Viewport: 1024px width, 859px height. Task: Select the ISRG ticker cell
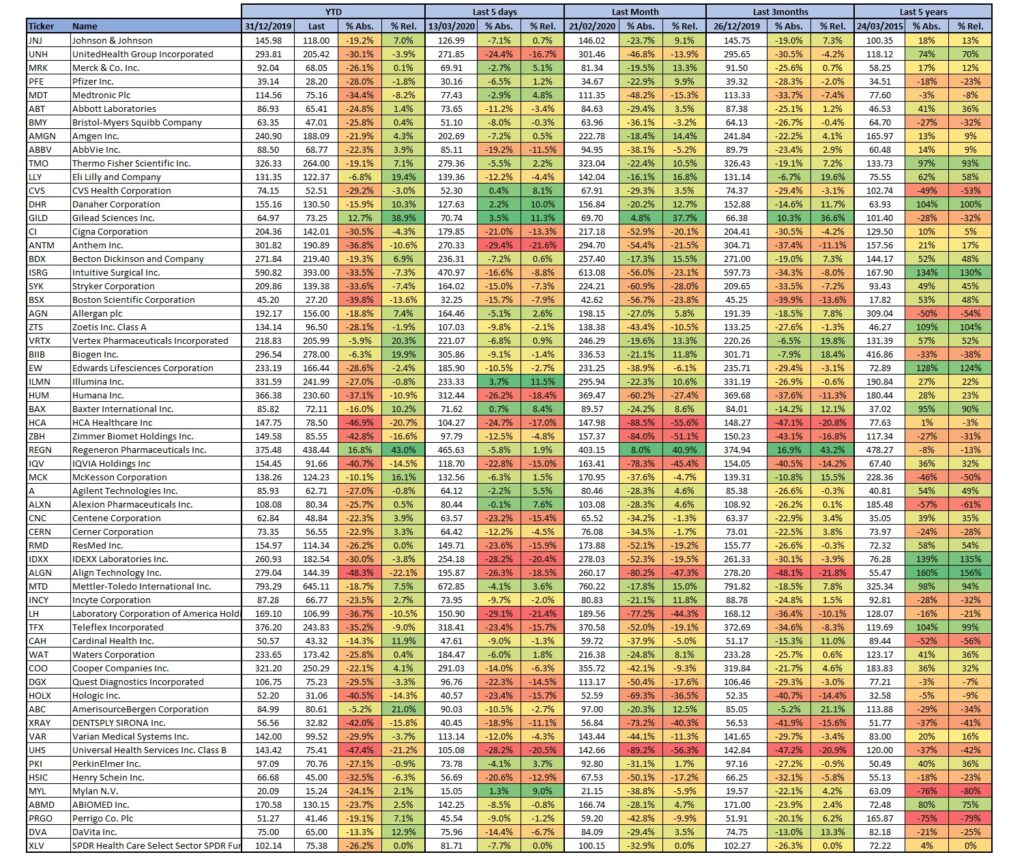tap(48, 273)
